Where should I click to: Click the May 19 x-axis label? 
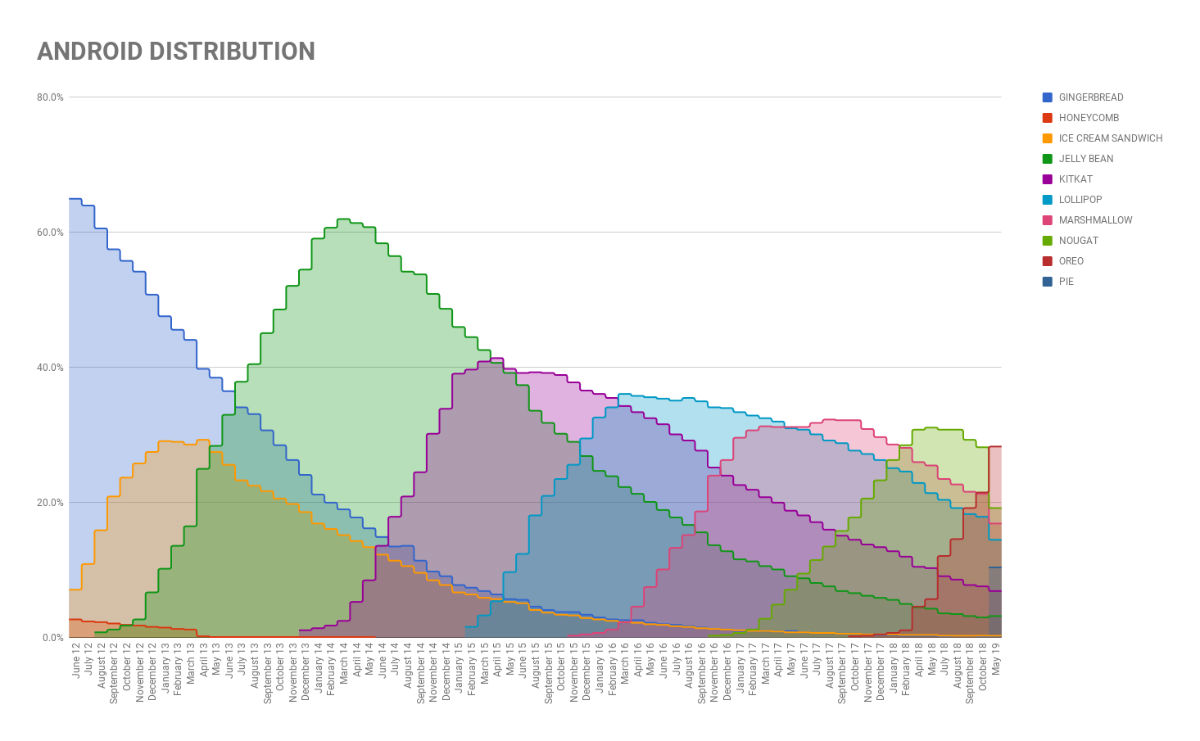coord(995,661)
